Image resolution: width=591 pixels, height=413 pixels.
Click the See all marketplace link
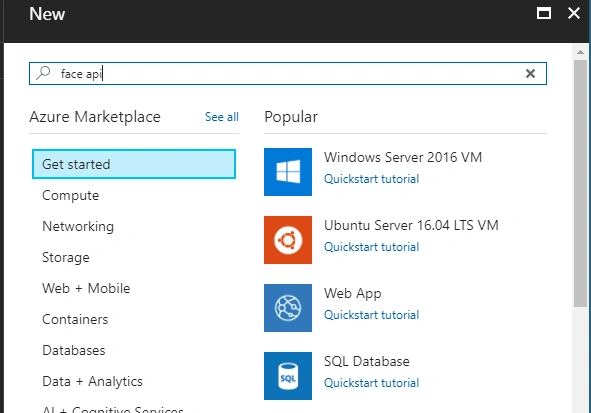coord(222,117)
